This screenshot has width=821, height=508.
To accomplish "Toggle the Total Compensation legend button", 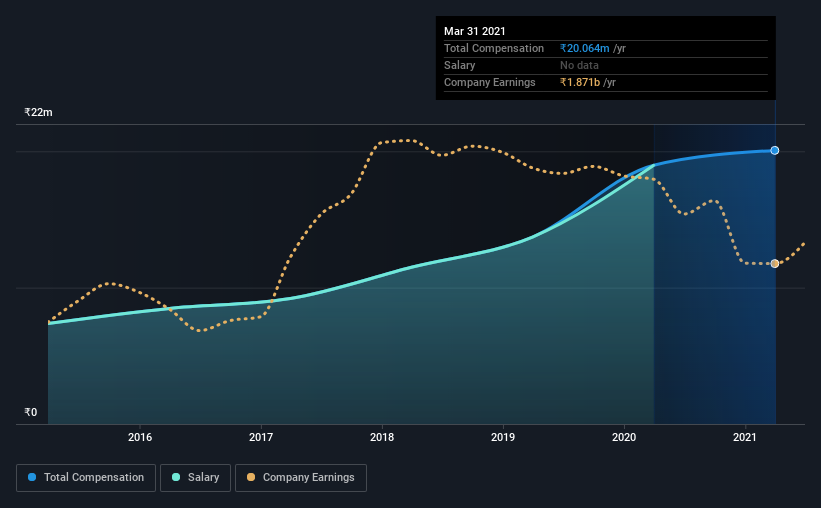I will (x=86, y=478).
